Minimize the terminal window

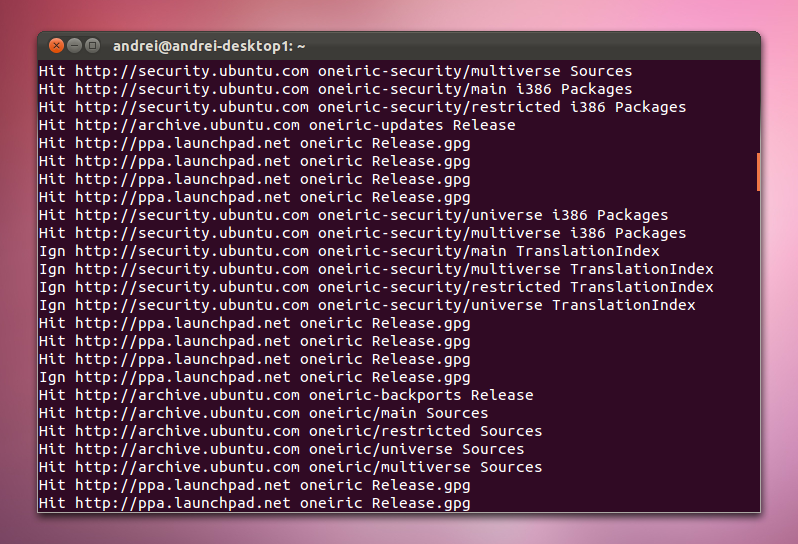pyautogui.click(x=74, y=46)
